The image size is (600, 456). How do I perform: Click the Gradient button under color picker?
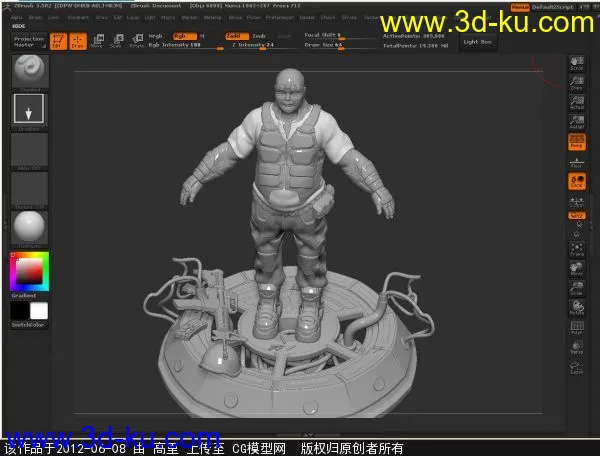click(24, 295)
